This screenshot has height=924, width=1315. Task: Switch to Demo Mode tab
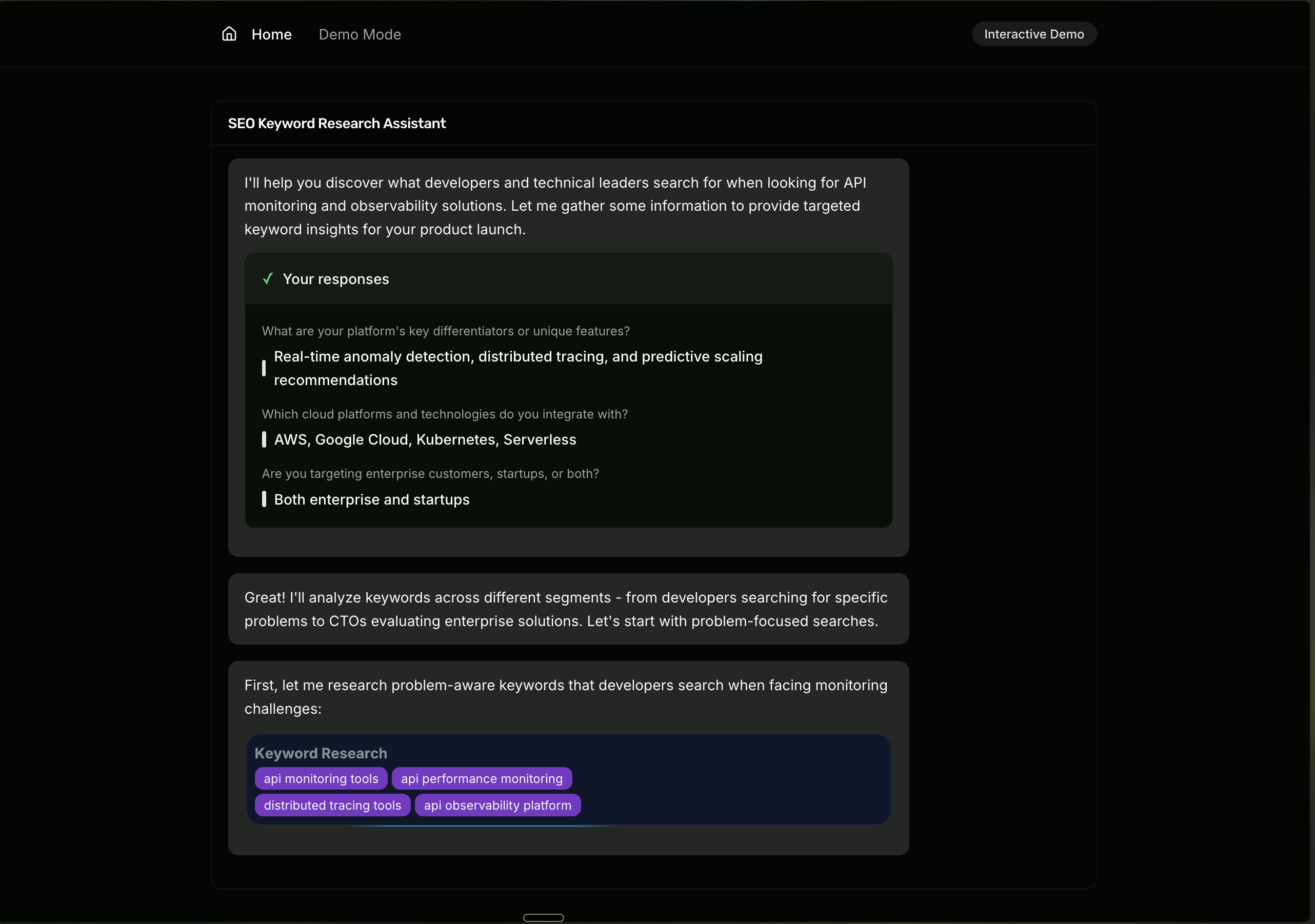[x=360, y=34]
